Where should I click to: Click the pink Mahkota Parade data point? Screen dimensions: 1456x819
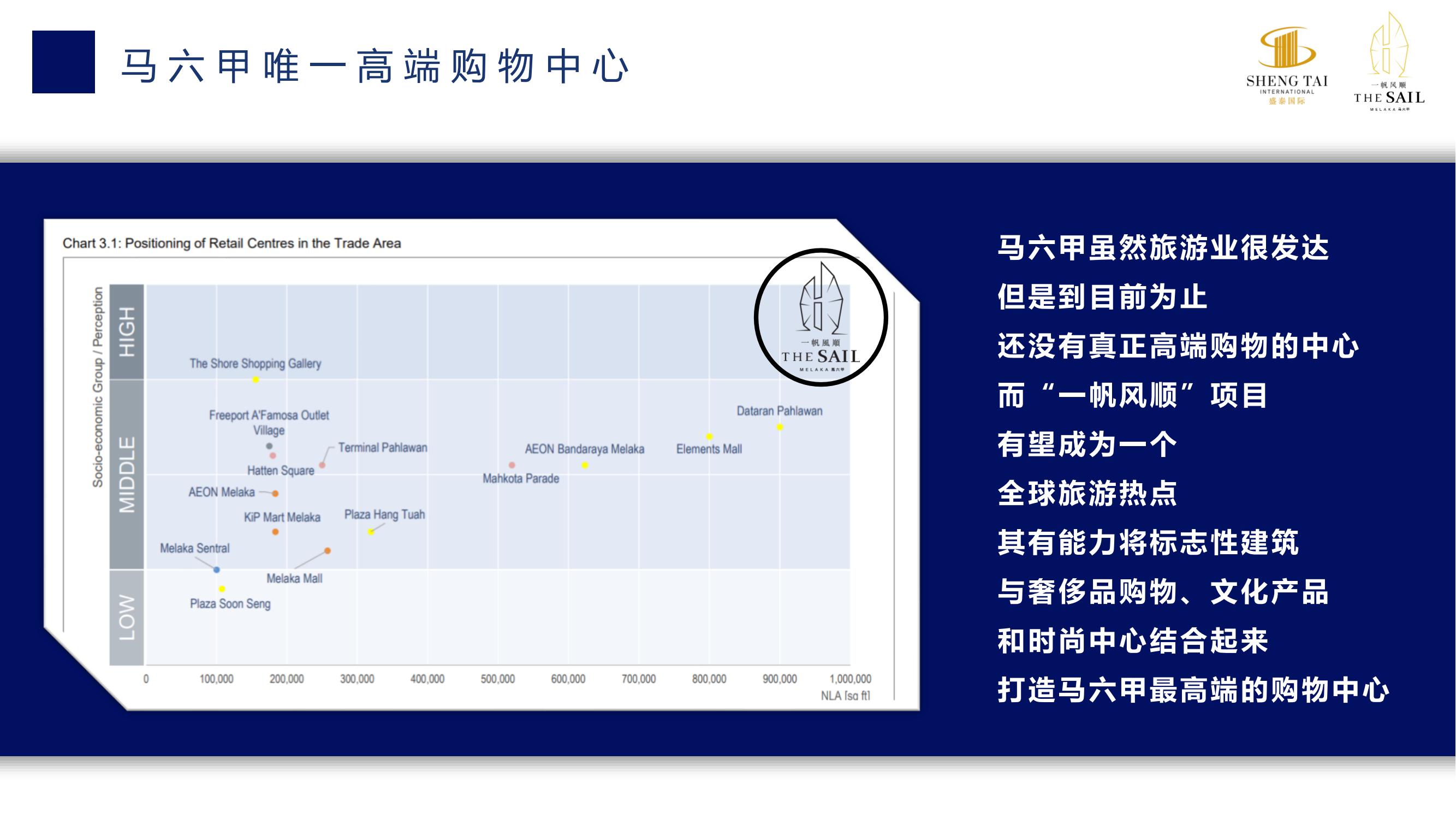tap(512, 465)
